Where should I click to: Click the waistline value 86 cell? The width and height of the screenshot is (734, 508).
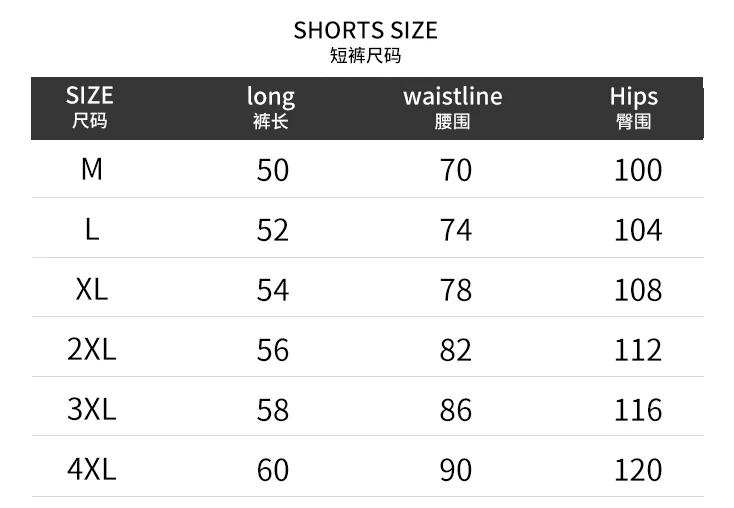455,410
